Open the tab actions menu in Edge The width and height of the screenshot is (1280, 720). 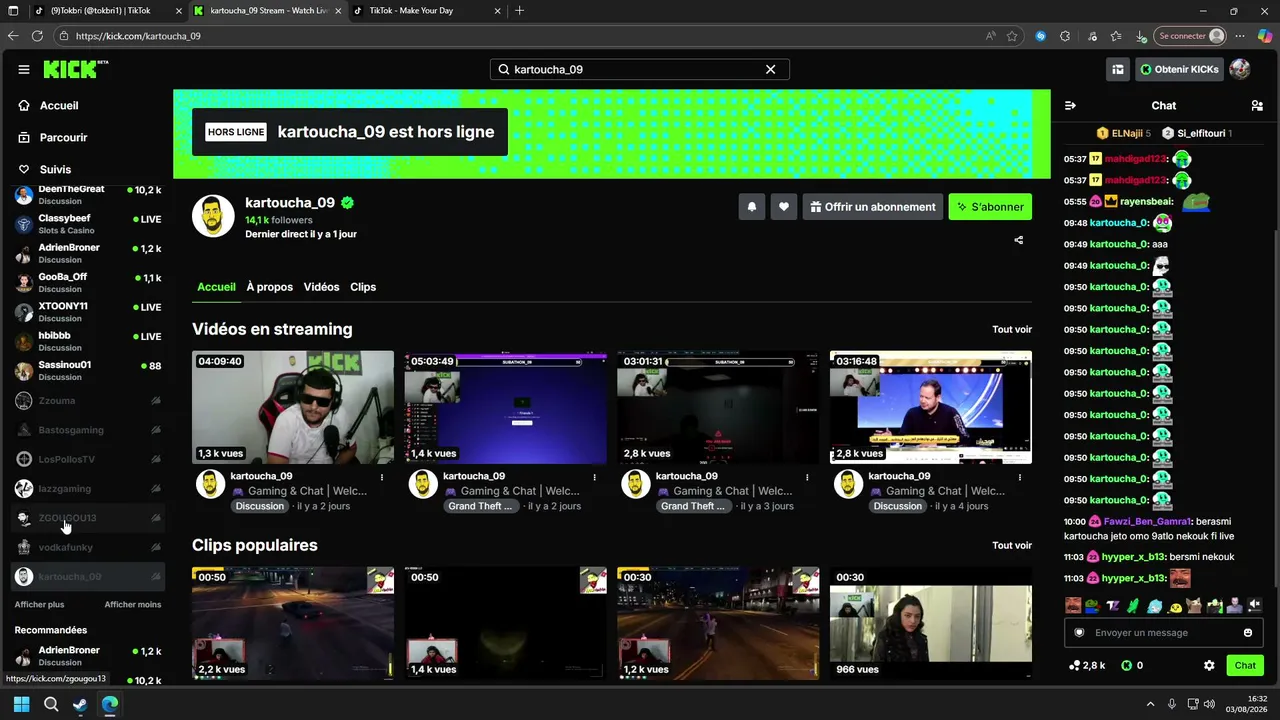tap(13, 11)
